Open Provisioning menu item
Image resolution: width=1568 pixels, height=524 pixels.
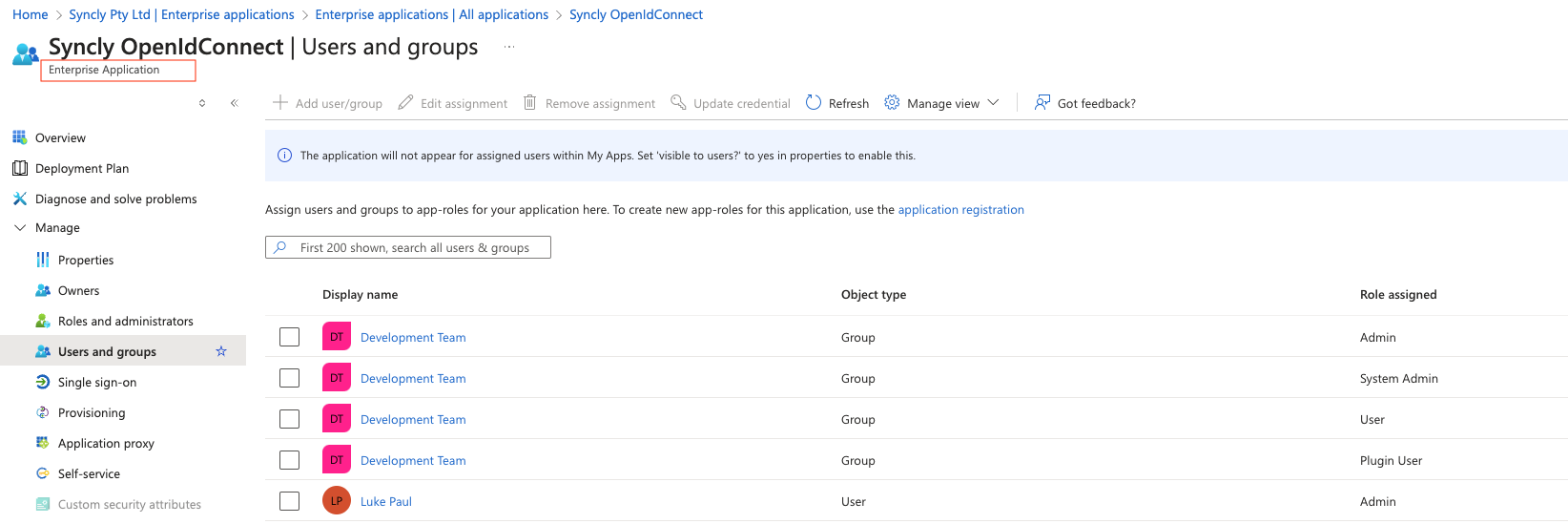pyautogui.click(x=92, y=412)
